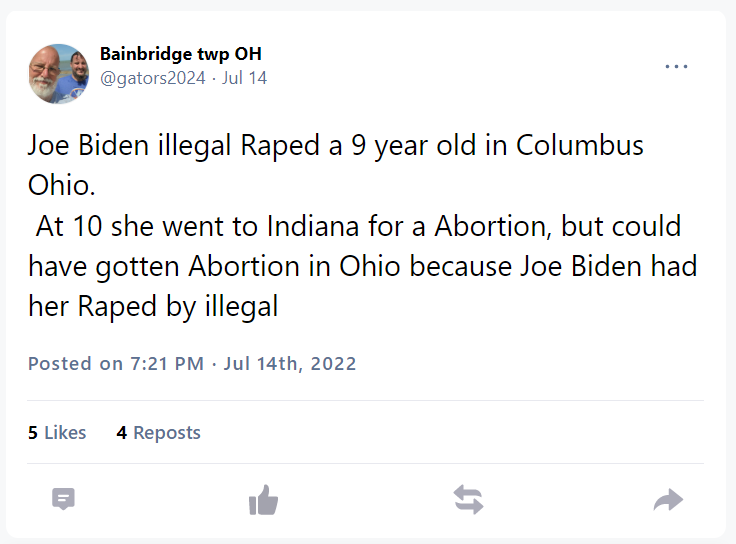Click the word "Posted" in footer timestamp
Image resolution: width=736 pixels, height=544 pixels.
pos(60,363)
